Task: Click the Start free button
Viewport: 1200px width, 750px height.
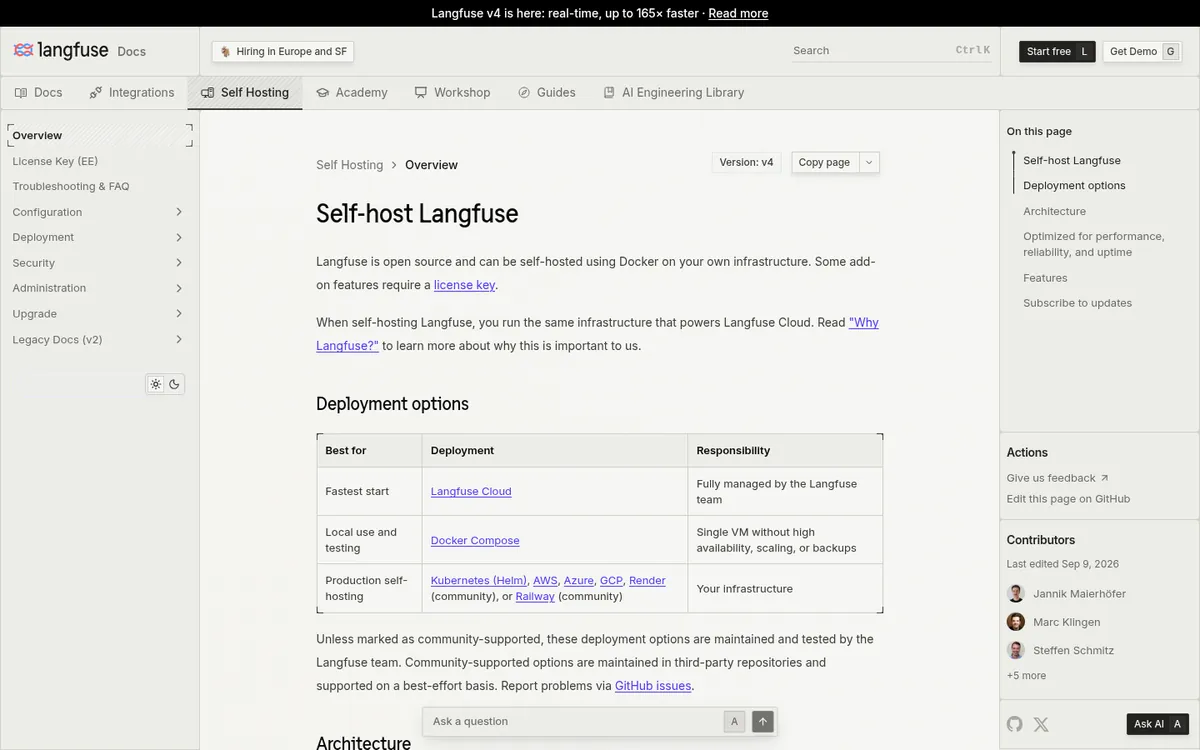Action: click(x=1057, y=51)
